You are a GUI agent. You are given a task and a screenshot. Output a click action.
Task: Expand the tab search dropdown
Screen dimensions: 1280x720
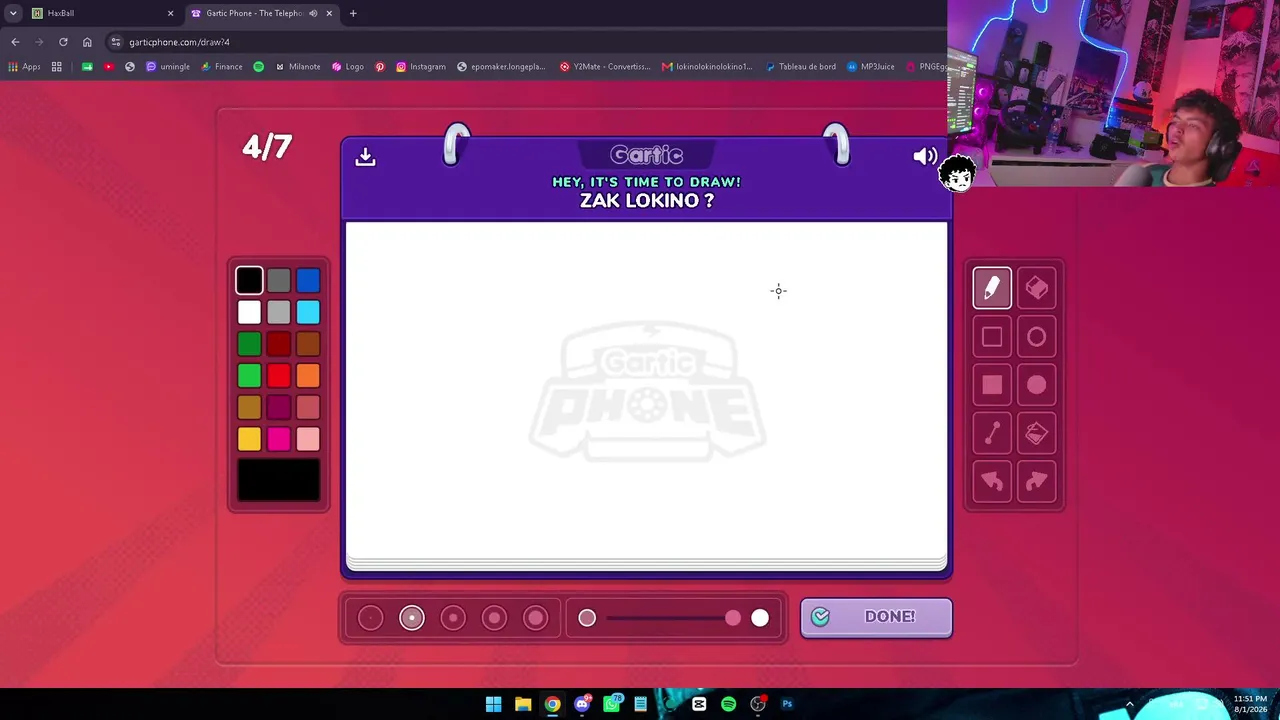12,13
